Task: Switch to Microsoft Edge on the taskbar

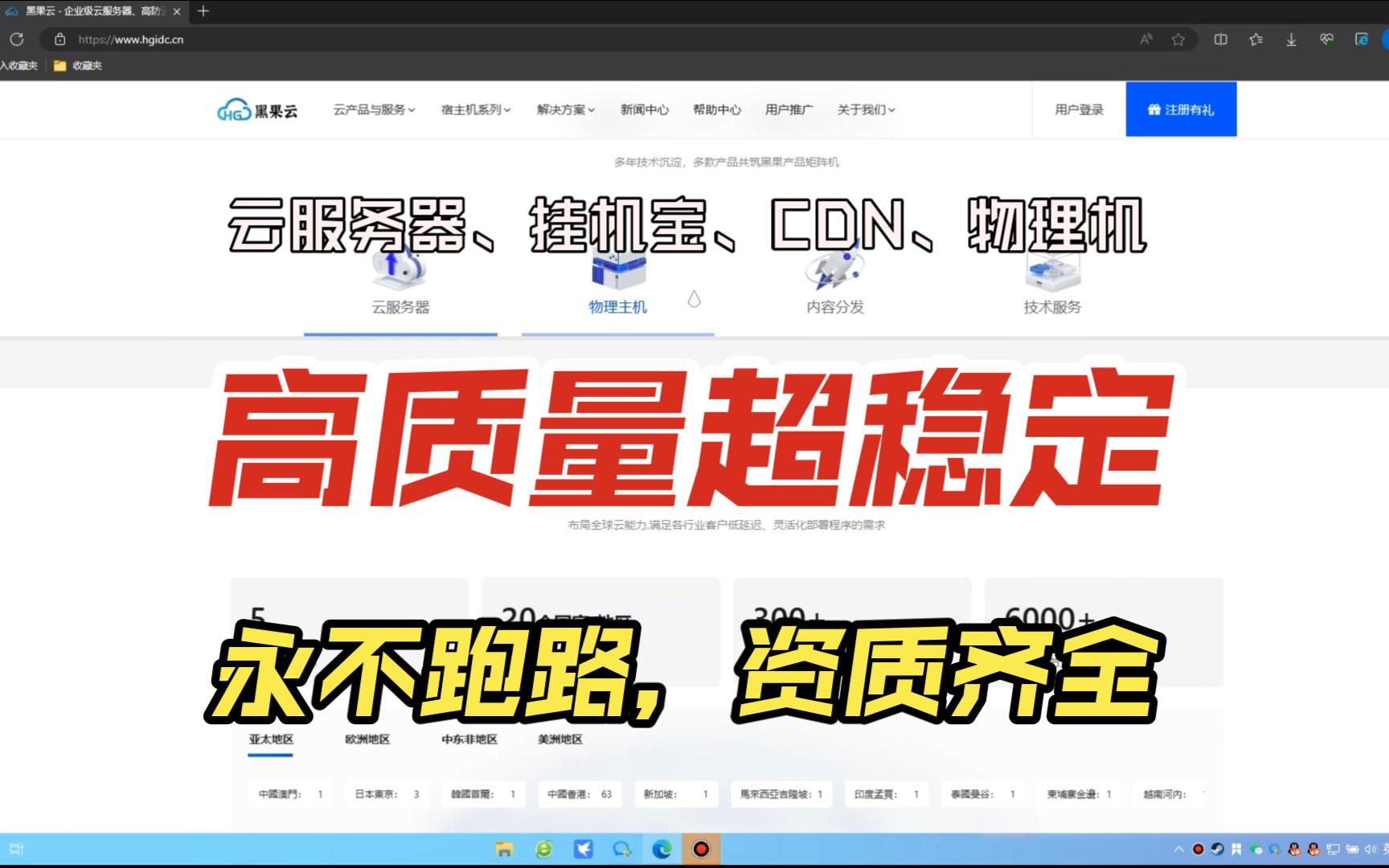Action: click(662, 849)
